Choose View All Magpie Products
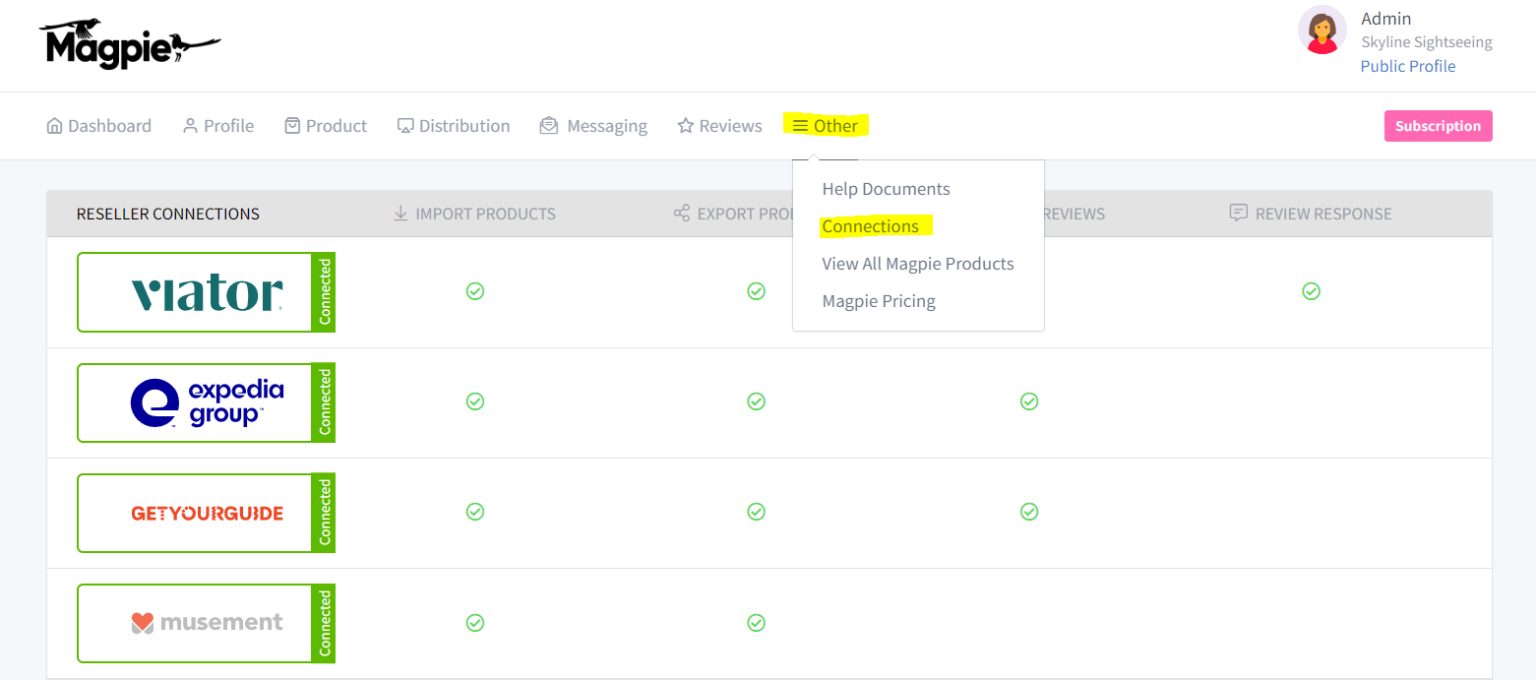 click(x=917, y=264)
